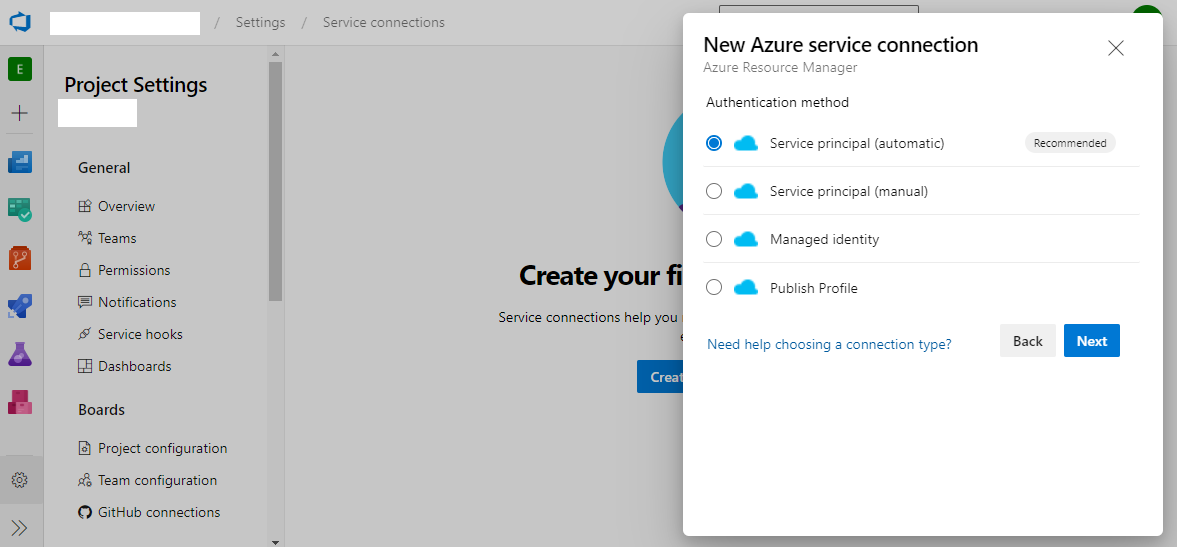Image resolution: width=1177 pixels, height=547 pixels.
Task: Open project E tile in sidebar
Action: pos(20,70)
